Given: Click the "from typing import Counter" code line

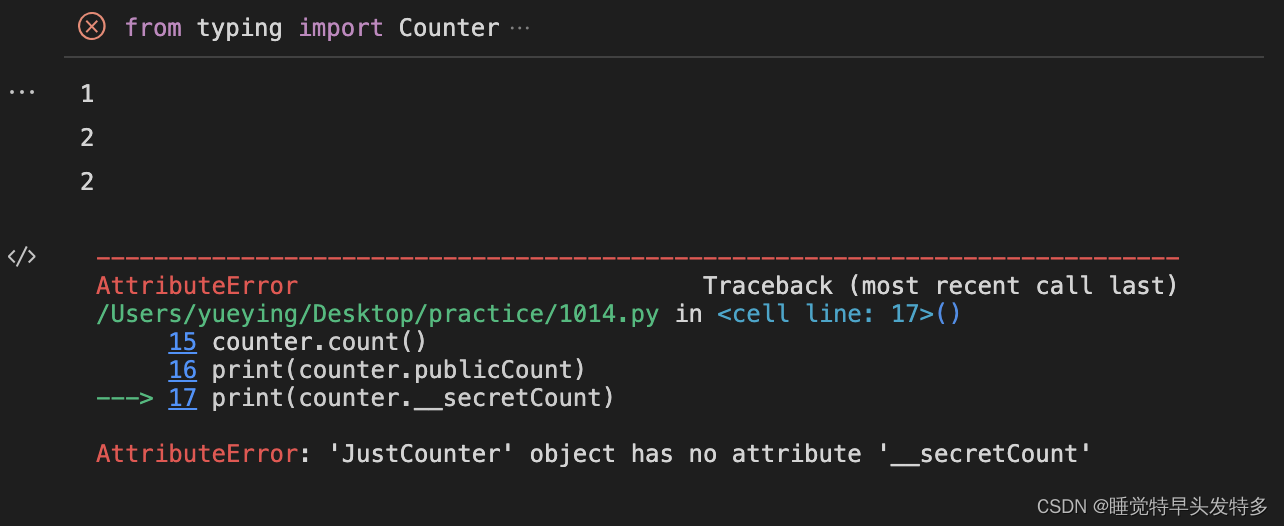Looking at the screenshot, I should coord(311,28).
